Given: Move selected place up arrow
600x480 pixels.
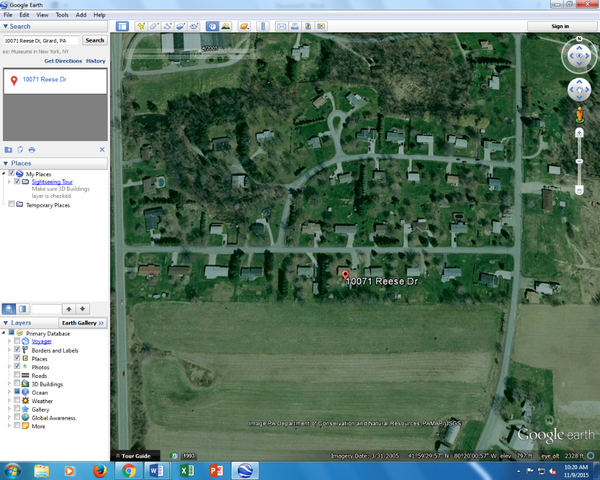Looking at the screenshot, I should 69,309.
